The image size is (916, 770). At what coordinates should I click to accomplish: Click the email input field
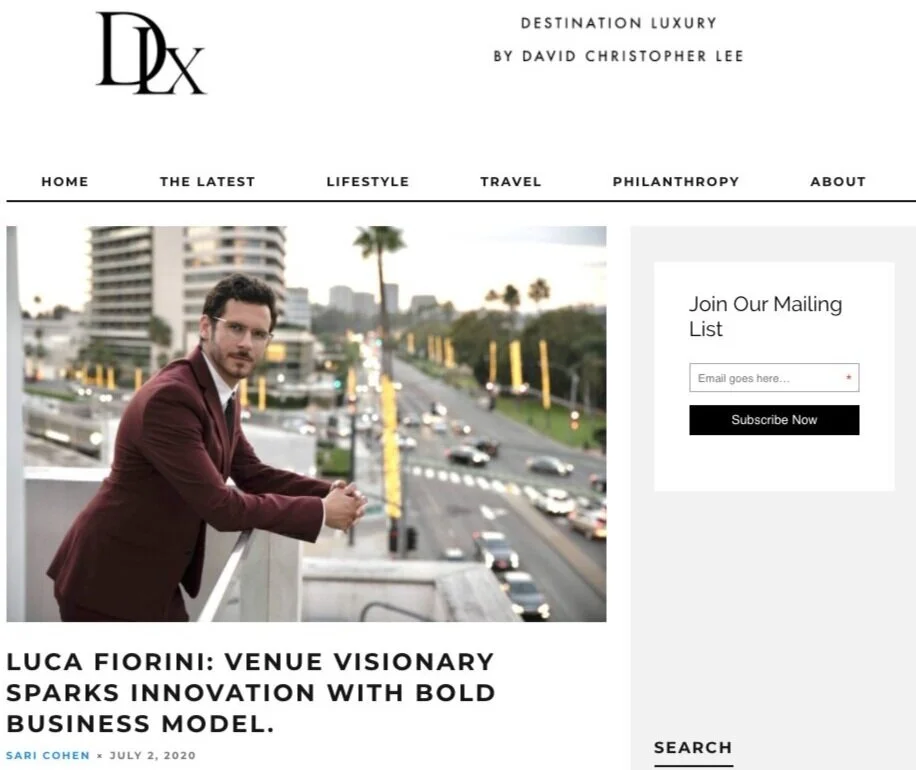(x=774, y=378)
